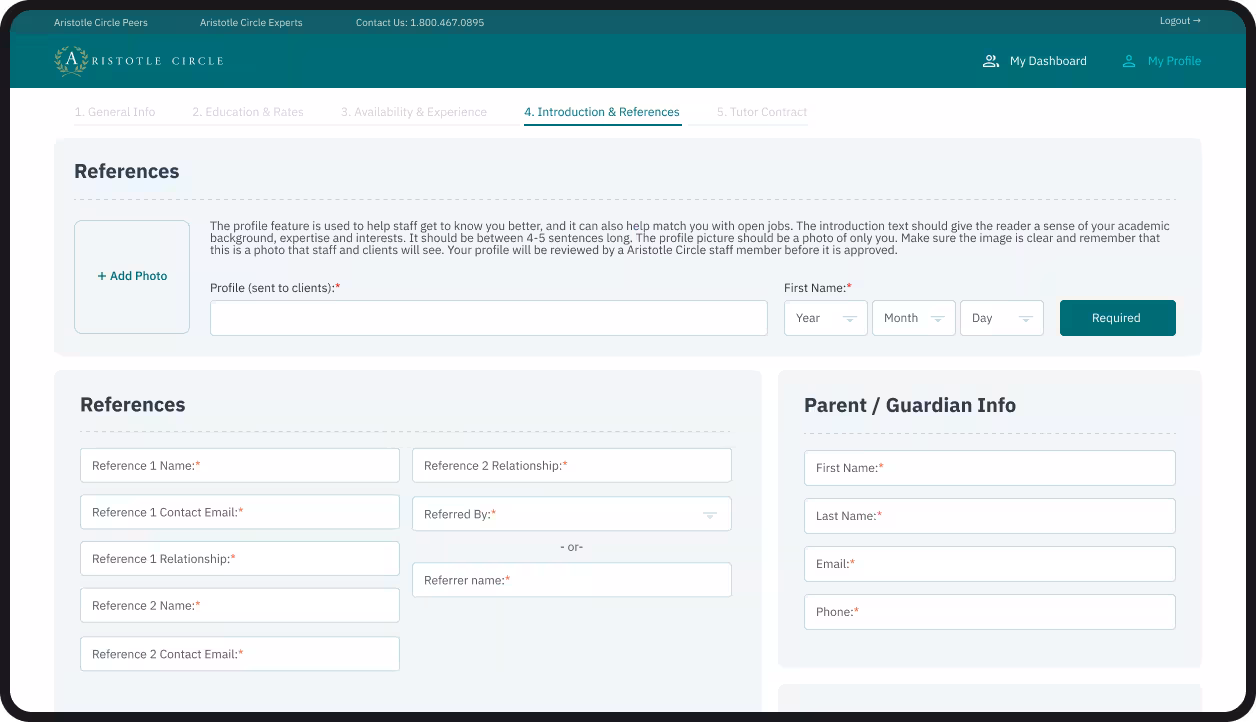Click the Reference 1 Name field
Image resolution: width=1256 pixels, height=722 pixels.
(x=240, y=465)
